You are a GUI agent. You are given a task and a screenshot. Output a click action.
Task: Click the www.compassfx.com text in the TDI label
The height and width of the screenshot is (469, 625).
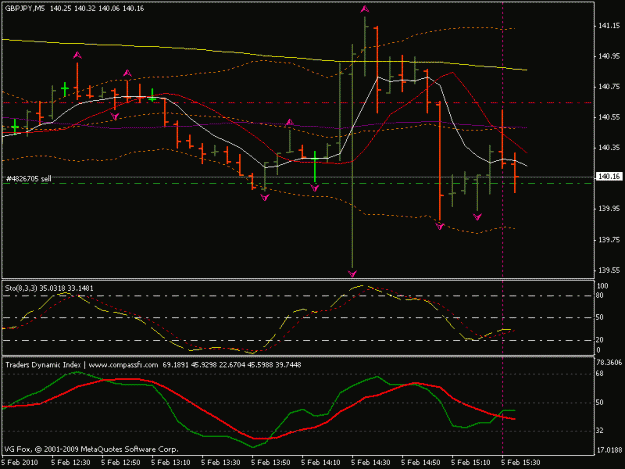[x=123, y=365]
